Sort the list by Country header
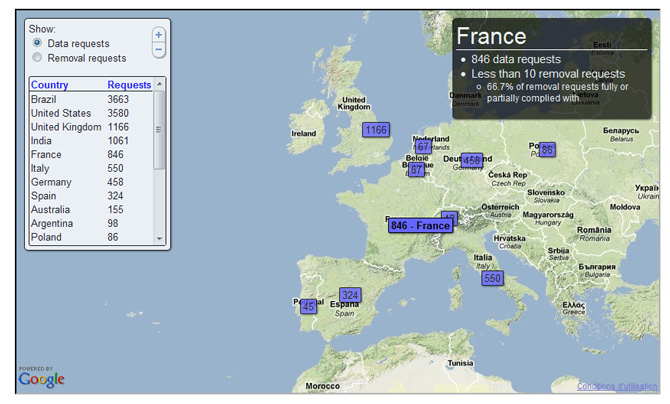670x404 pixels. pyautogui.click(x=50, y=85)
